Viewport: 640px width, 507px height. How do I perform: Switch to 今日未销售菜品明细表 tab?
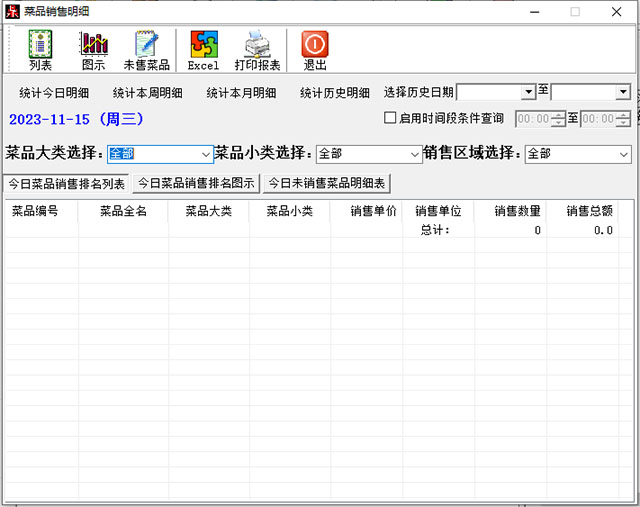326,184
